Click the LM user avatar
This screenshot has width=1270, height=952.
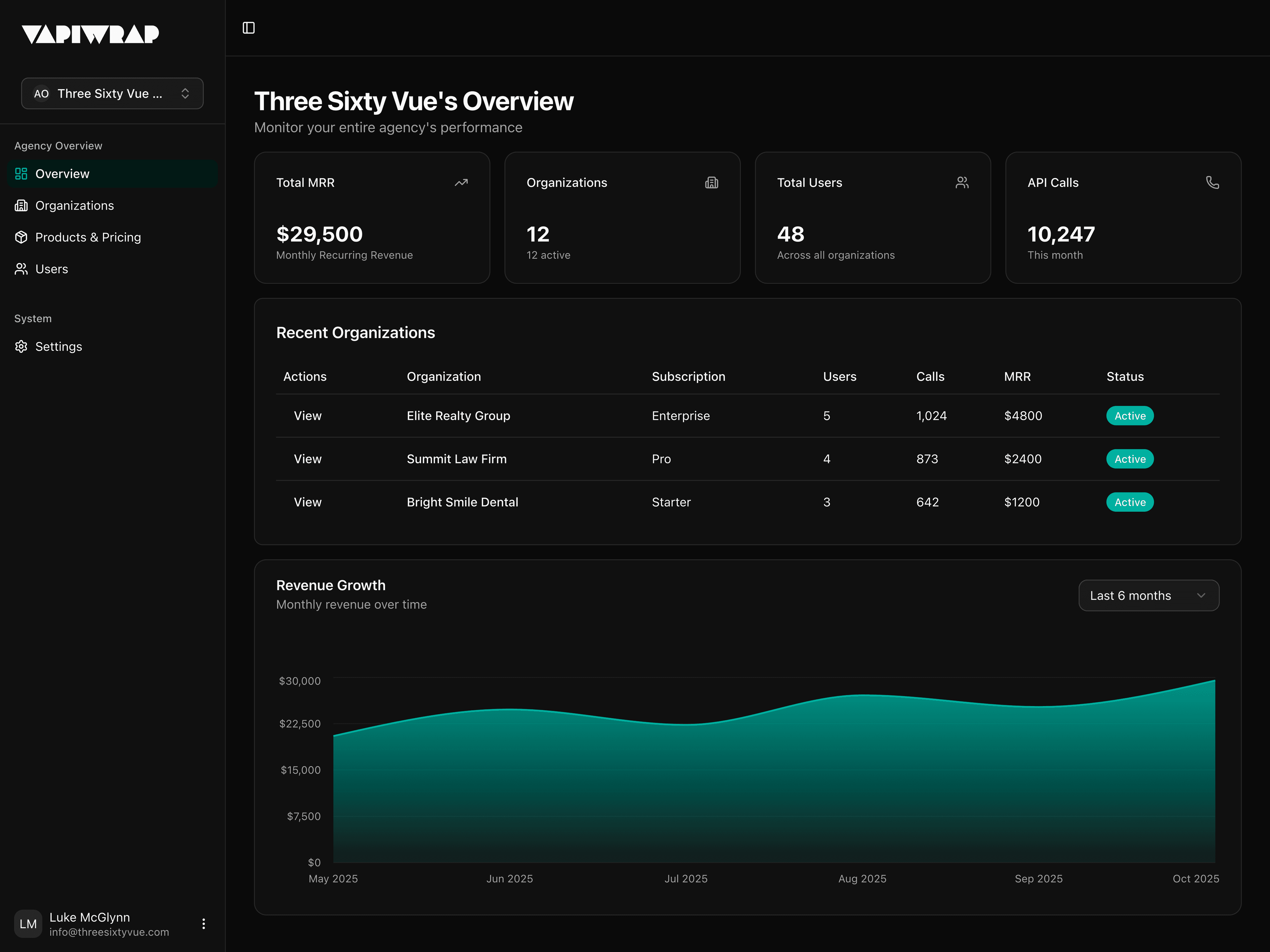(x=28, y=923)
